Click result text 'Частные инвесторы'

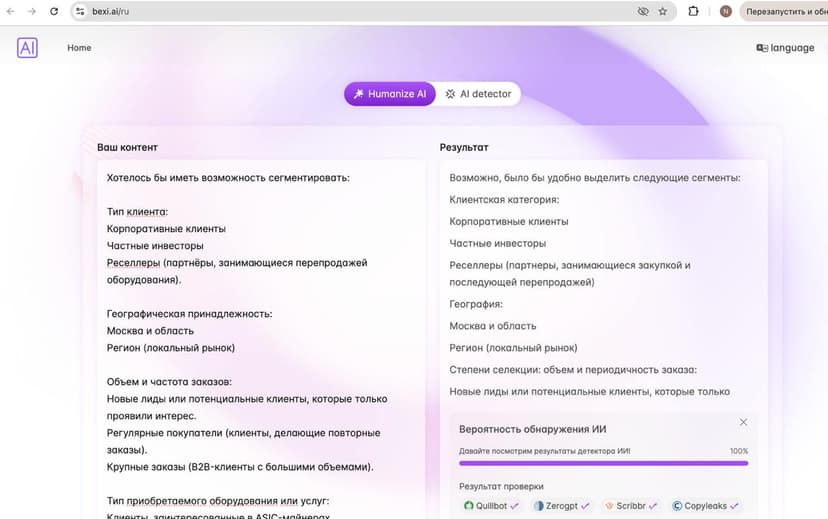point(497,243)
